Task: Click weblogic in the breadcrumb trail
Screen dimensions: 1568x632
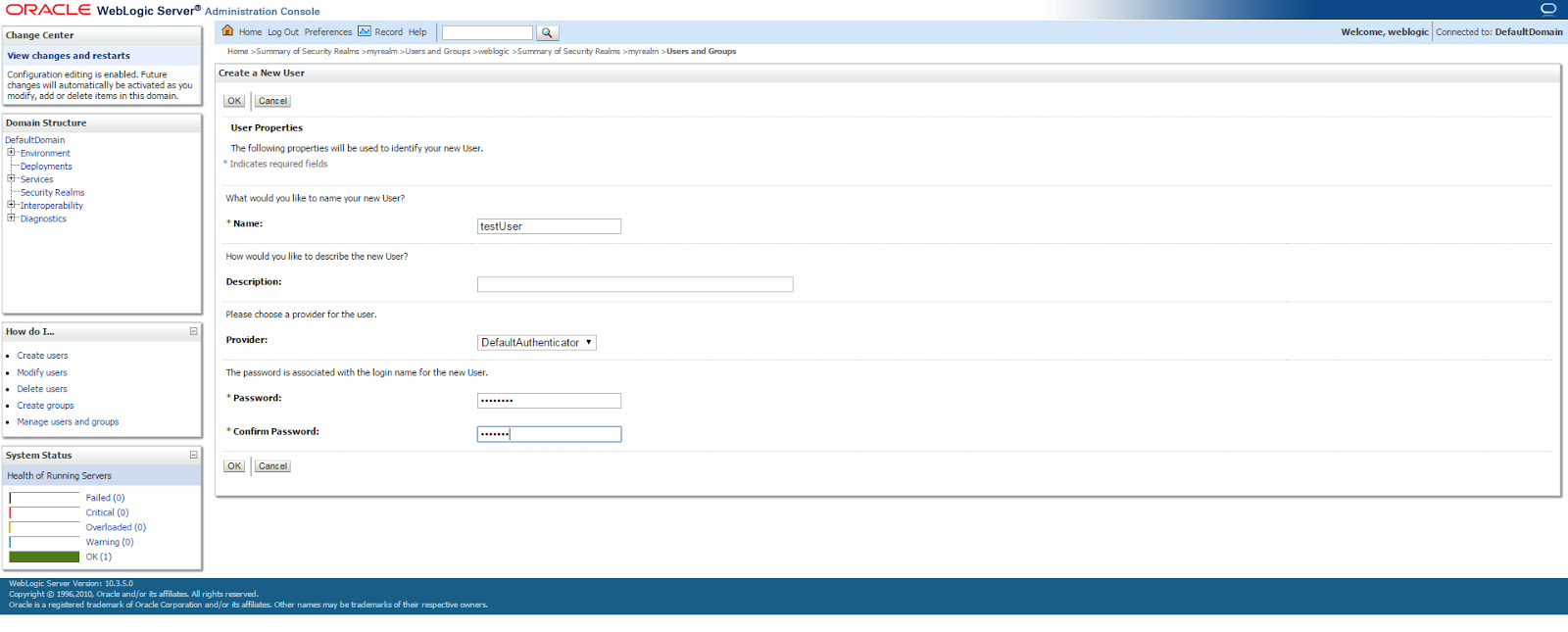Action: pyautogui.click(x=494, y=51)
